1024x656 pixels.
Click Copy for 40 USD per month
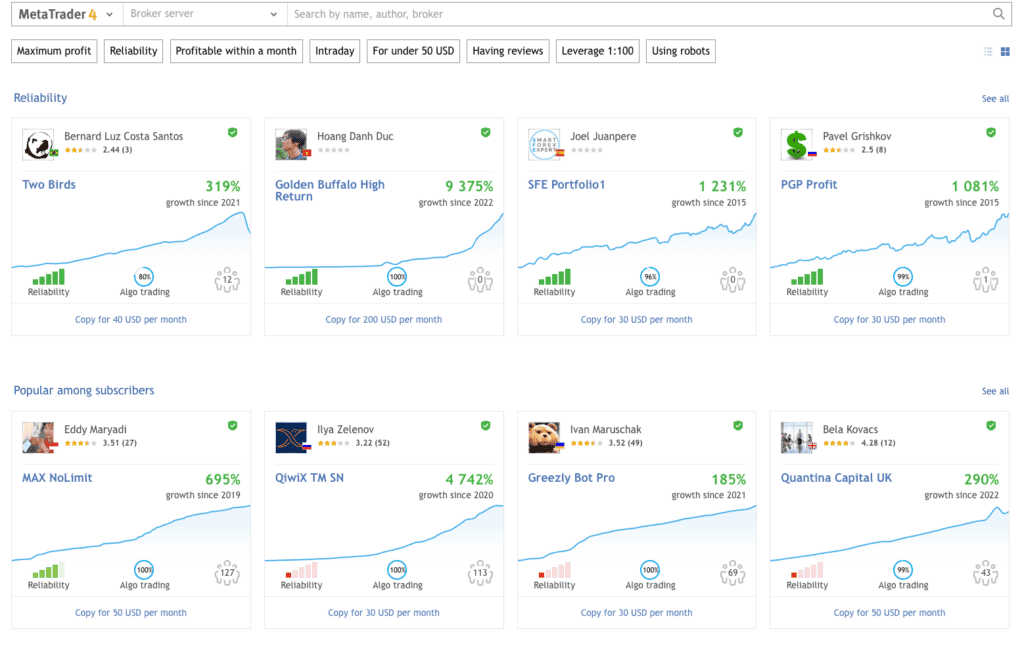131,320
